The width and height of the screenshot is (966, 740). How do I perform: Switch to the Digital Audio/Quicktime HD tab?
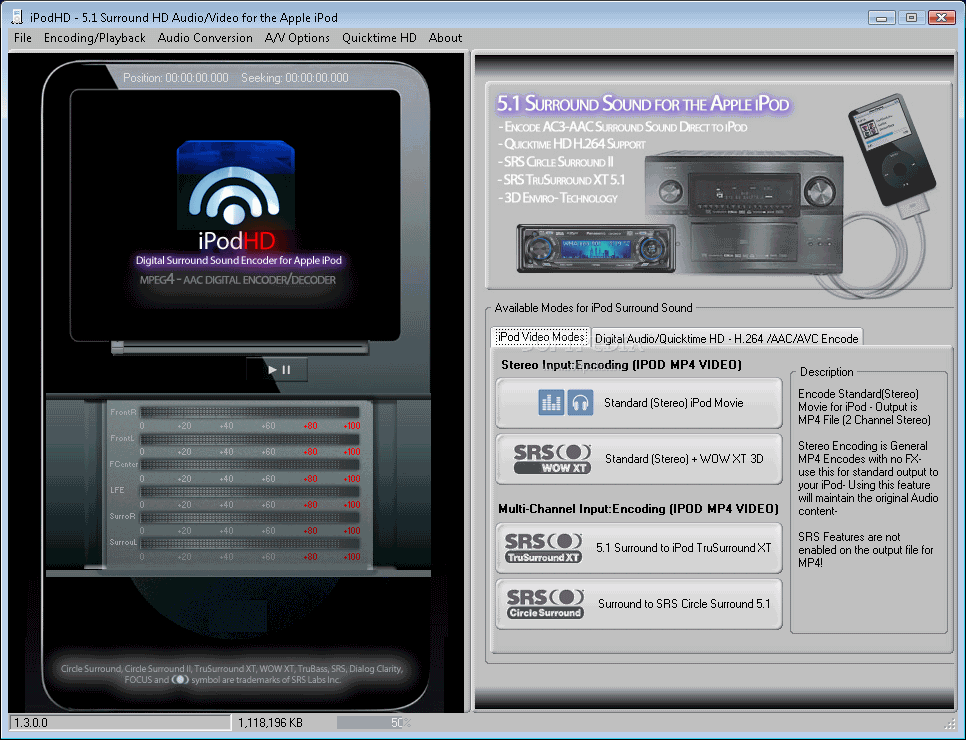click(726, 338)
